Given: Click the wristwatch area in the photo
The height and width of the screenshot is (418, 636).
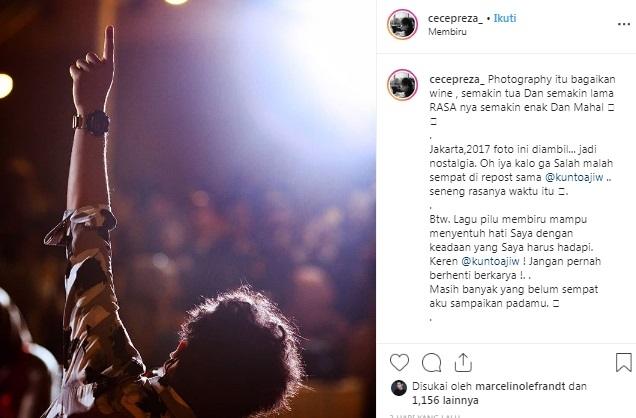Looking at the screenshot, I should 92,123.
